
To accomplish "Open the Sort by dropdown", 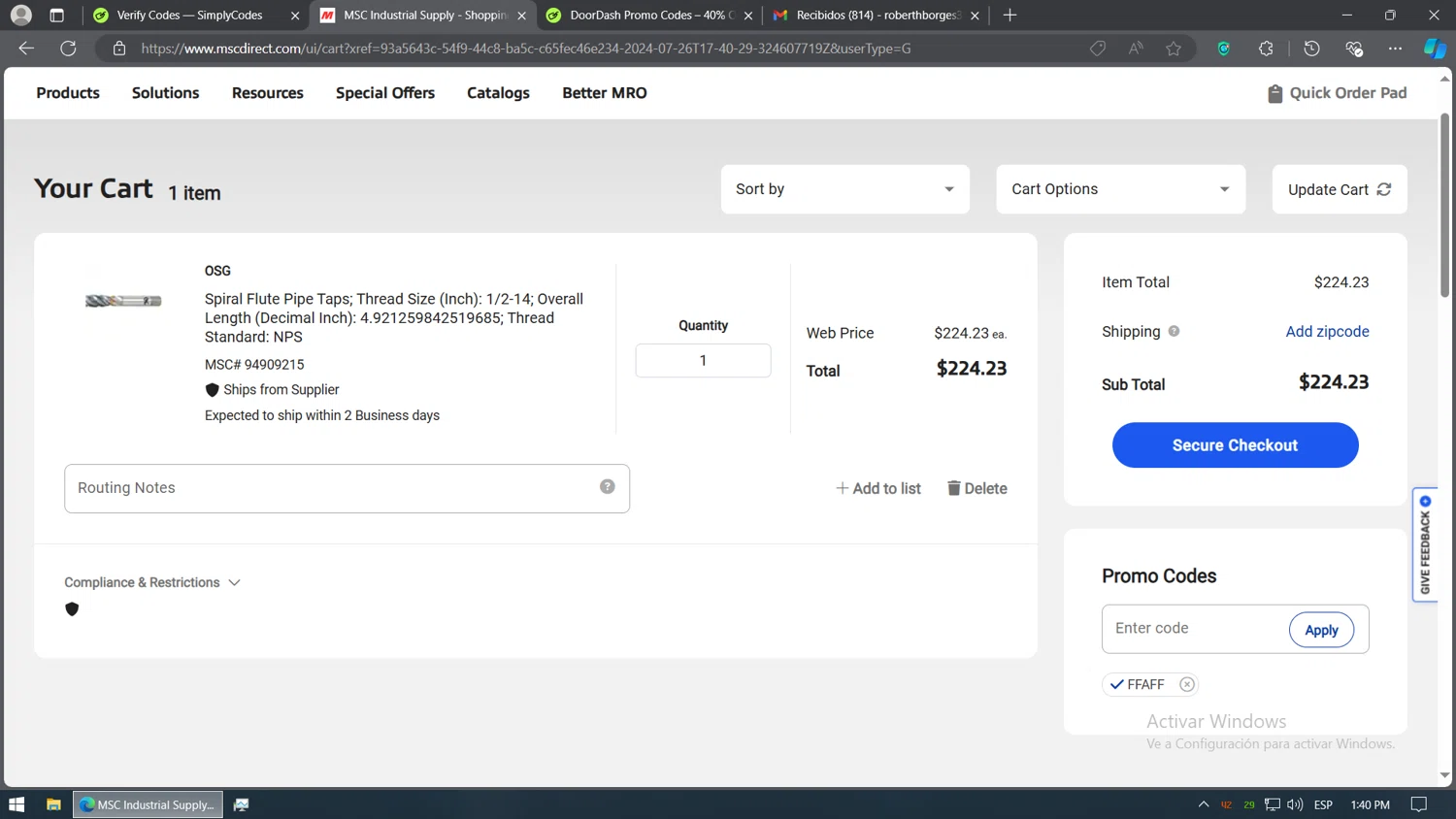I will pyautogui.click(x=844, y=189).
